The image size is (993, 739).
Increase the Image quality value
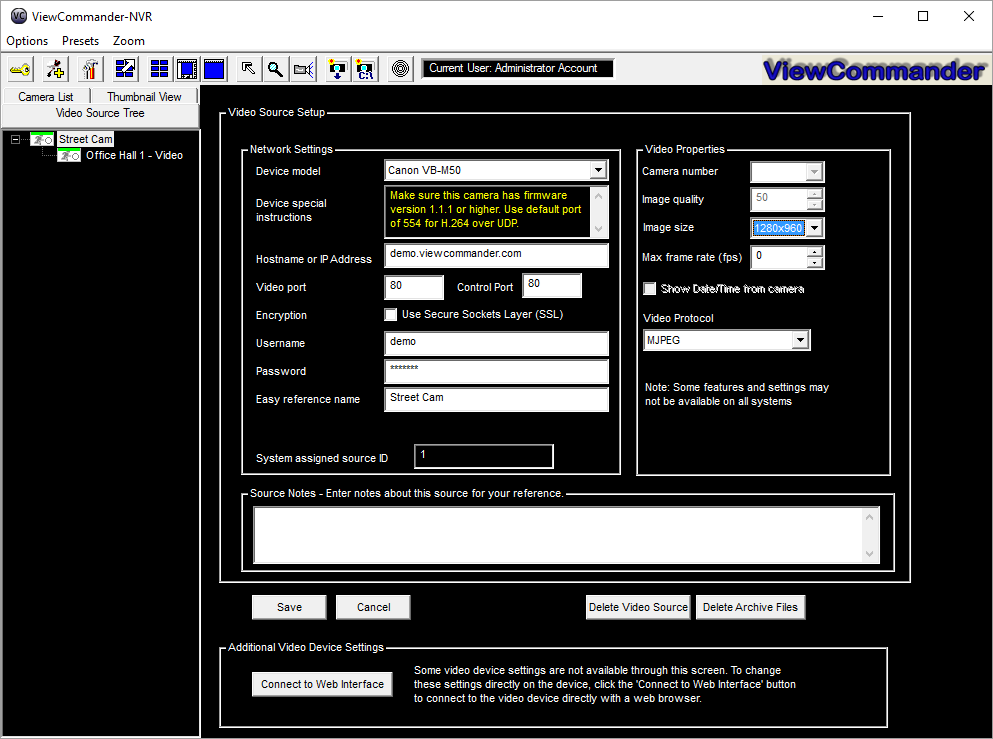[815, 194]
